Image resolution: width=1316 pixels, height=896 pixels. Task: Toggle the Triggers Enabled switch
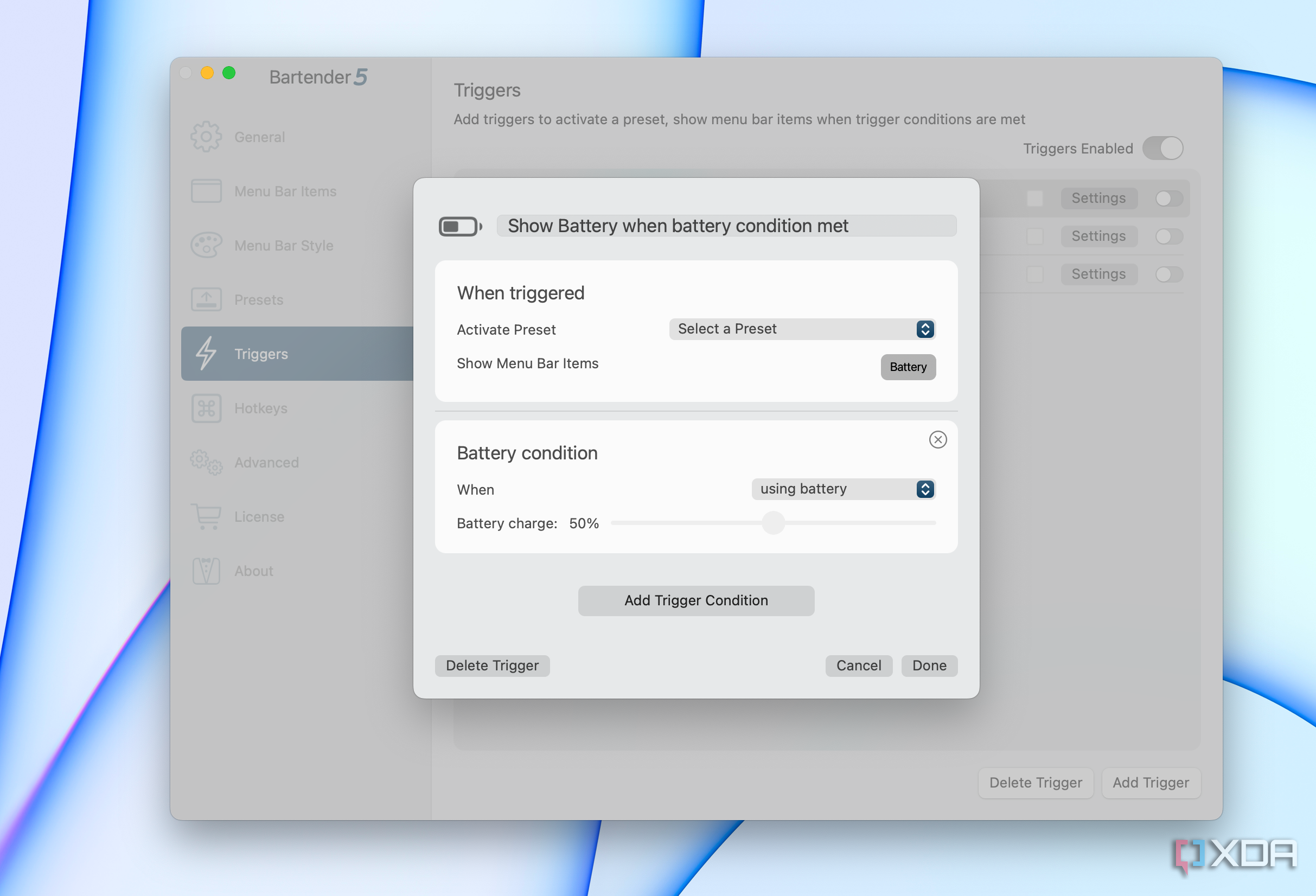tap(1162, 148)
